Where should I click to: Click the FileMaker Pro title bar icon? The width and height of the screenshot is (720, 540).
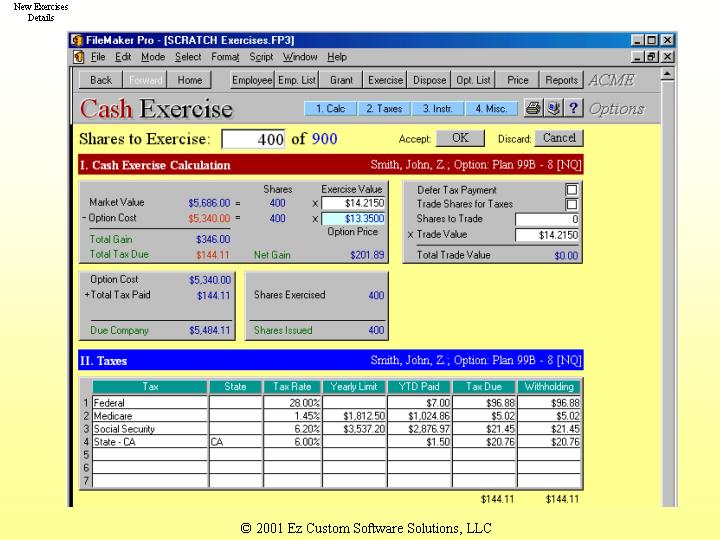point(76,40)
